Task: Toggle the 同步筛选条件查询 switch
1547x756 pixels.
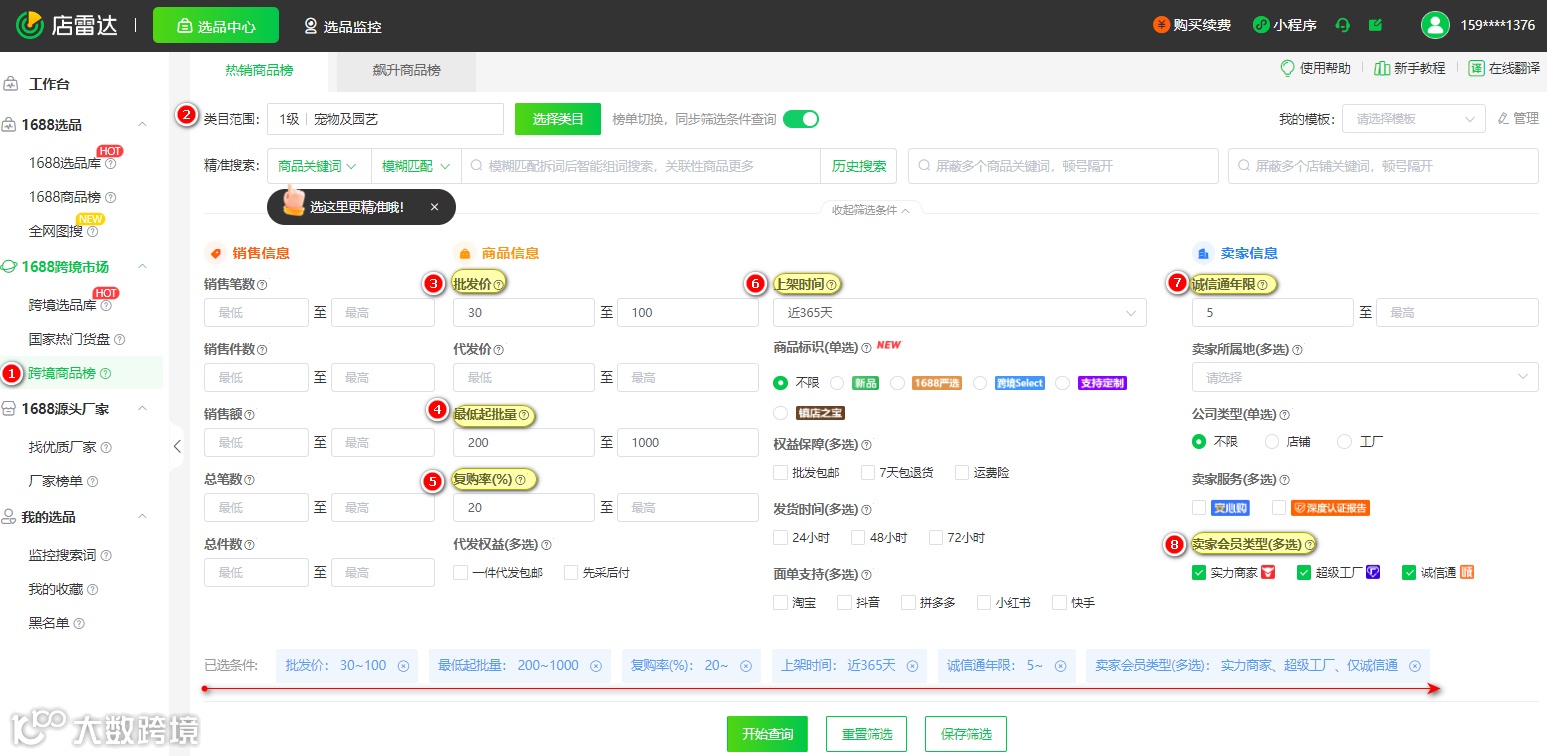Action: (x=801, y=119)
